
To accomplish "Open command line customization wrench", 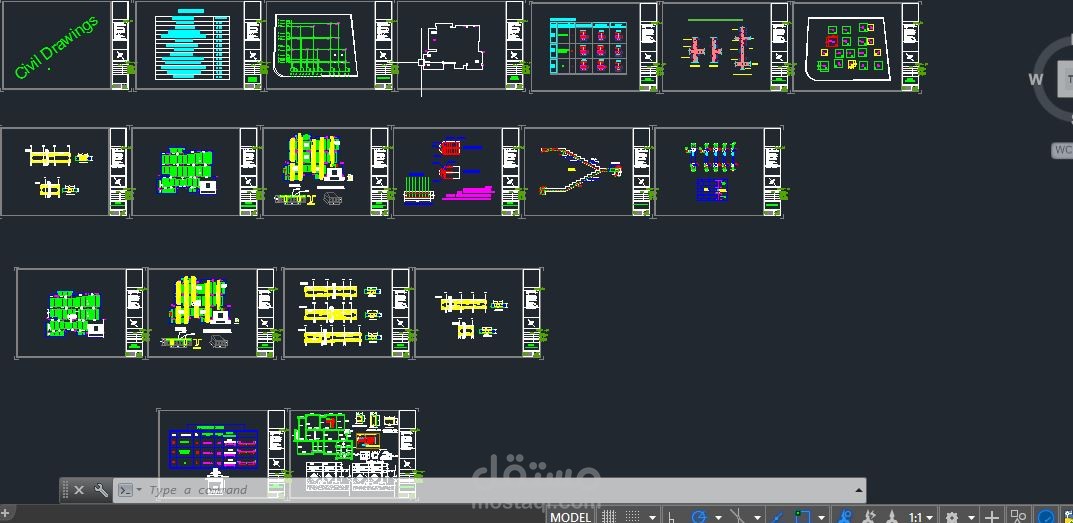I will [x=101, y=490].
